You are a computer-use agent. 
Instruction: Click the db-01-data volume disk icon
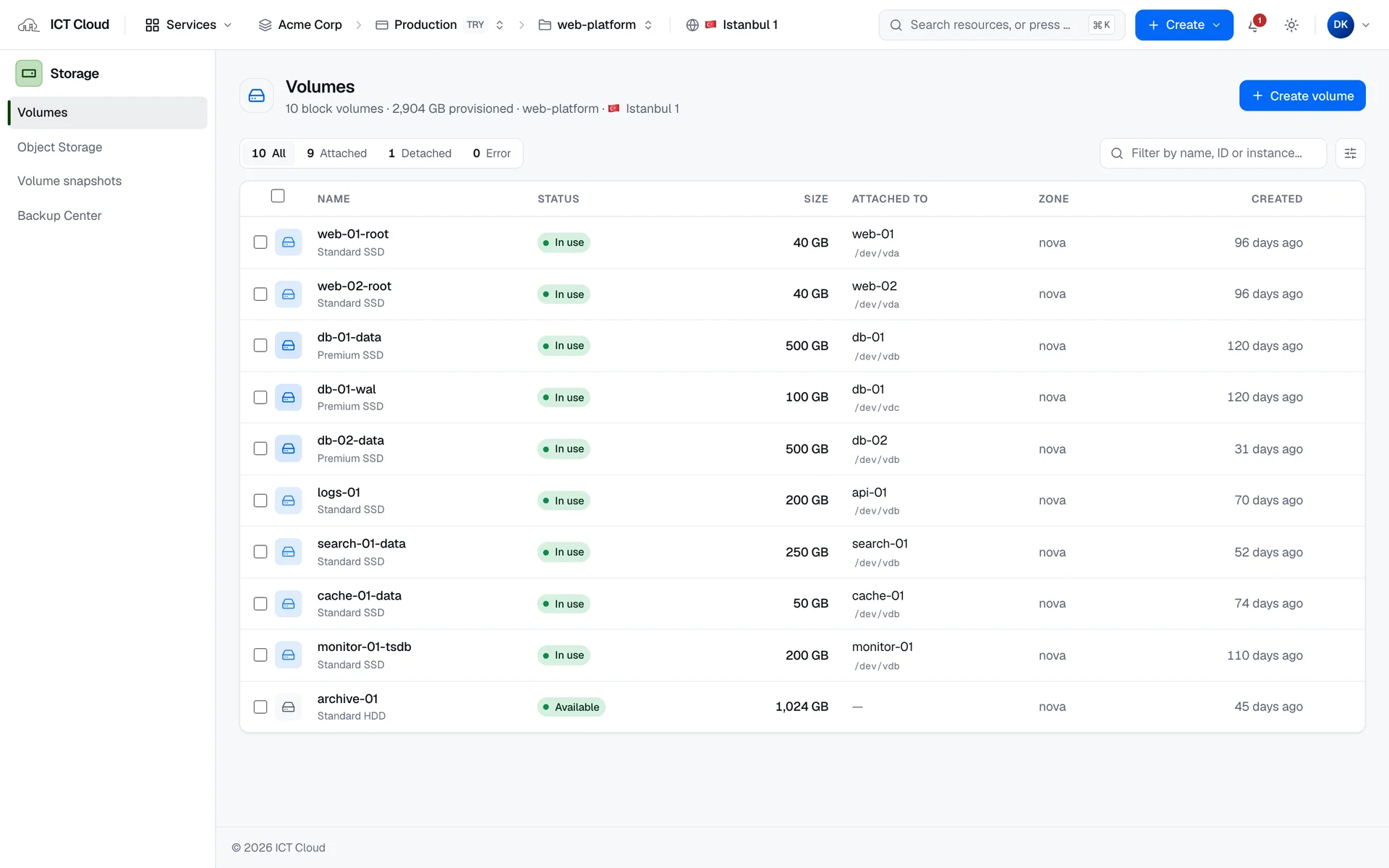click(x=288, y=346)
